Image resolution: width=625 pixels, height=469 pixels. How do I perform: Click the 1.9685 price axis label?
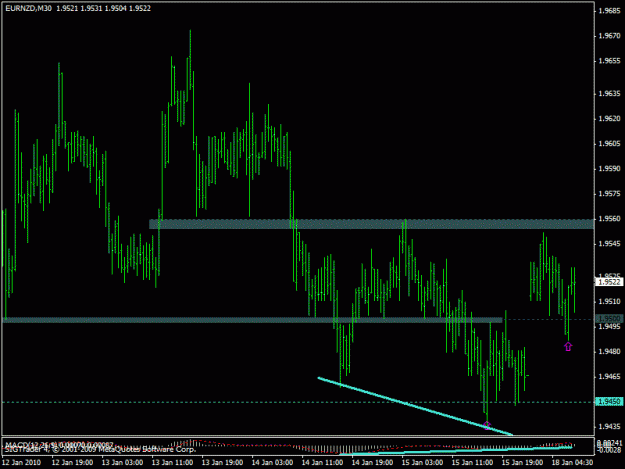609,11
